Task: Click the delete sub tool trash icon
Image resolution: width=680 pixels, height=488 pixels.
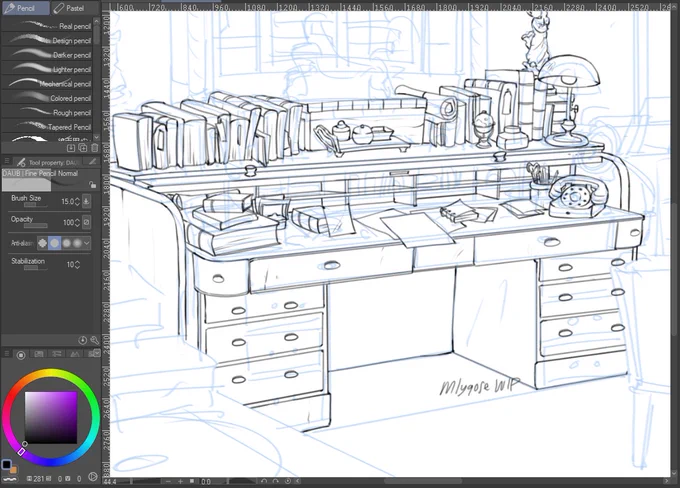Action: [x=94, y=148]
